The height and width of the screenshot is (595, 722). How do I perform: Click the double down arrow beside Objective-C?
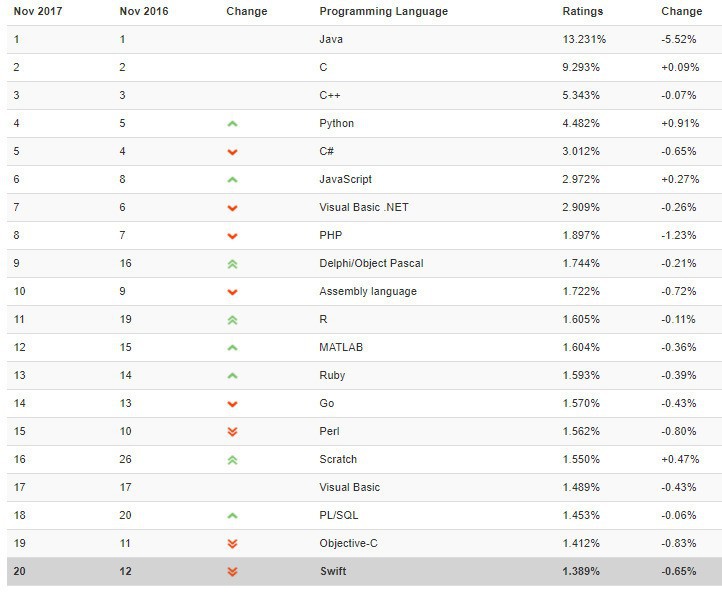[232, 544]
